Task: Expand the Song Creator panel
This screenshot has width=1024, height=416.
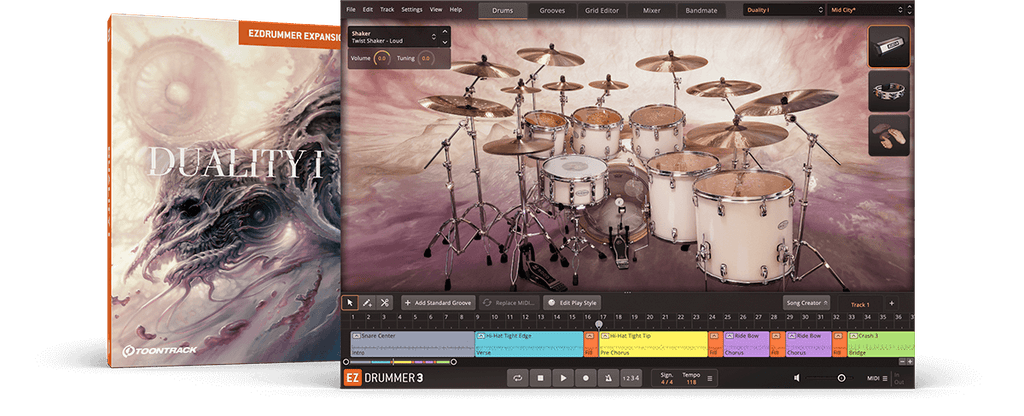Action: tap(807, 303)
